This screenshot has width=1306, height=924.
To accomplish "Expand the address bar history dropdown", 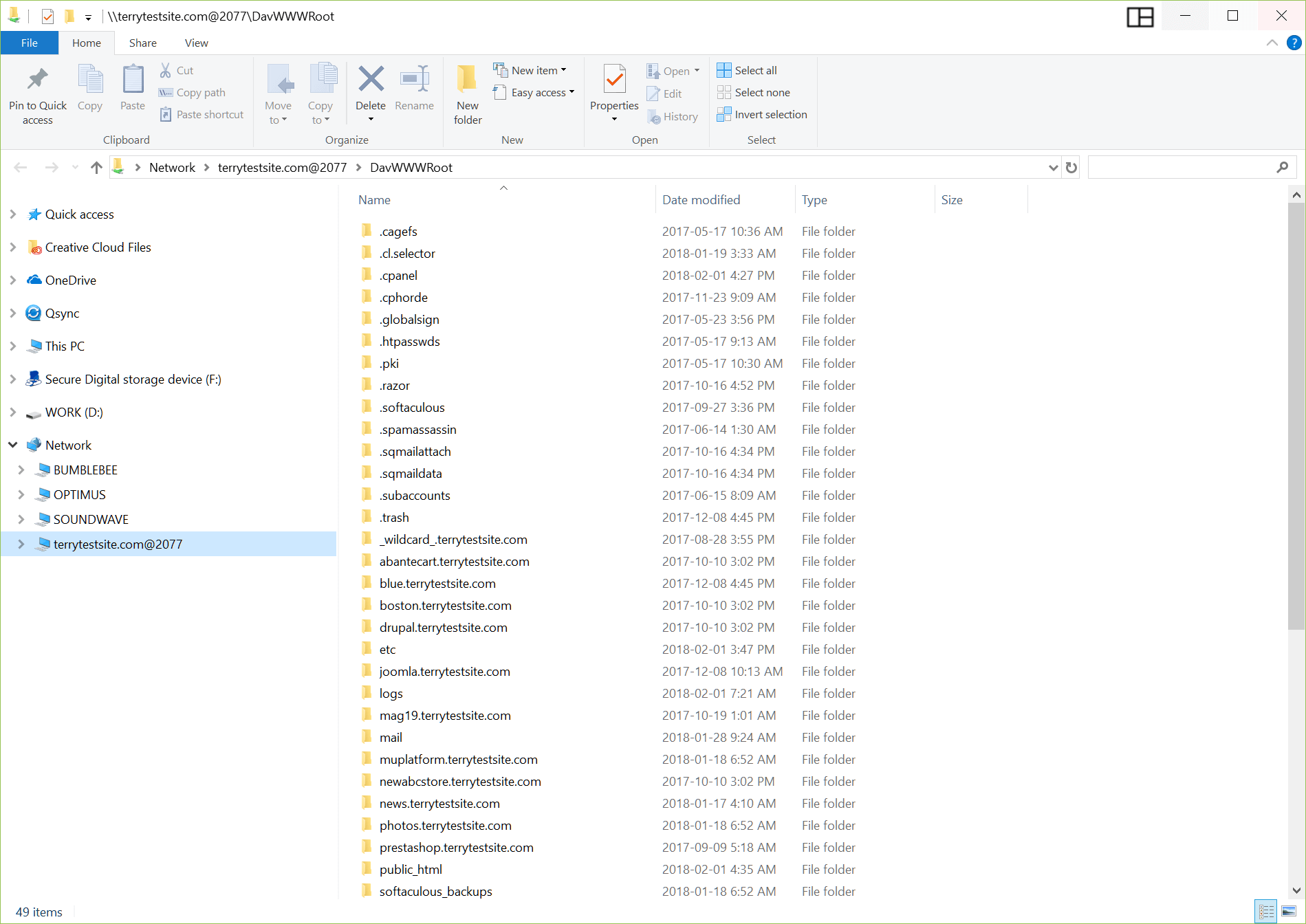I will coord(1053,167).
